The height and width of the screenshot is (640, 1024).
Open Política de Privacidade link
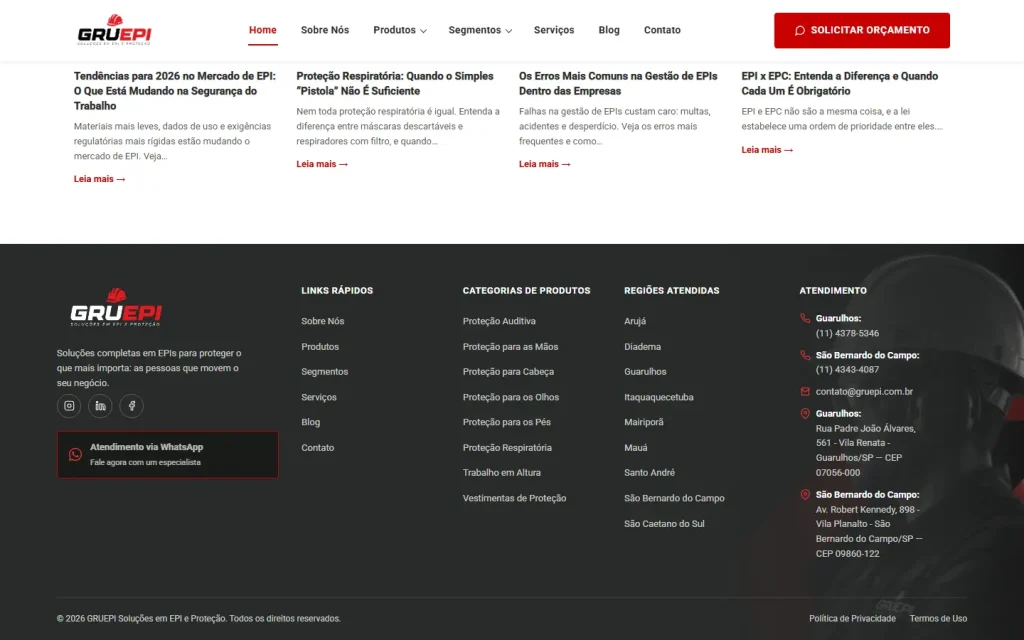coord(852,618)
